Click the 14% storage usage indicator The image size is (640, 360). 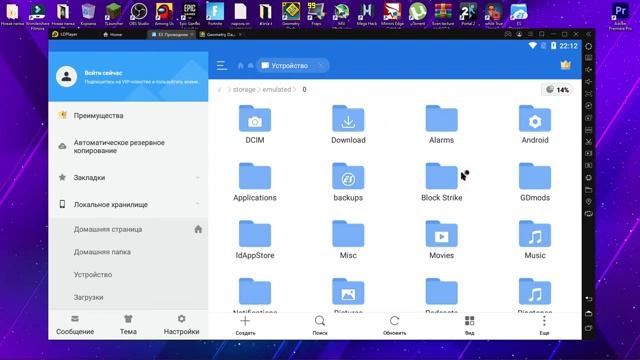(x=558, y=89)
